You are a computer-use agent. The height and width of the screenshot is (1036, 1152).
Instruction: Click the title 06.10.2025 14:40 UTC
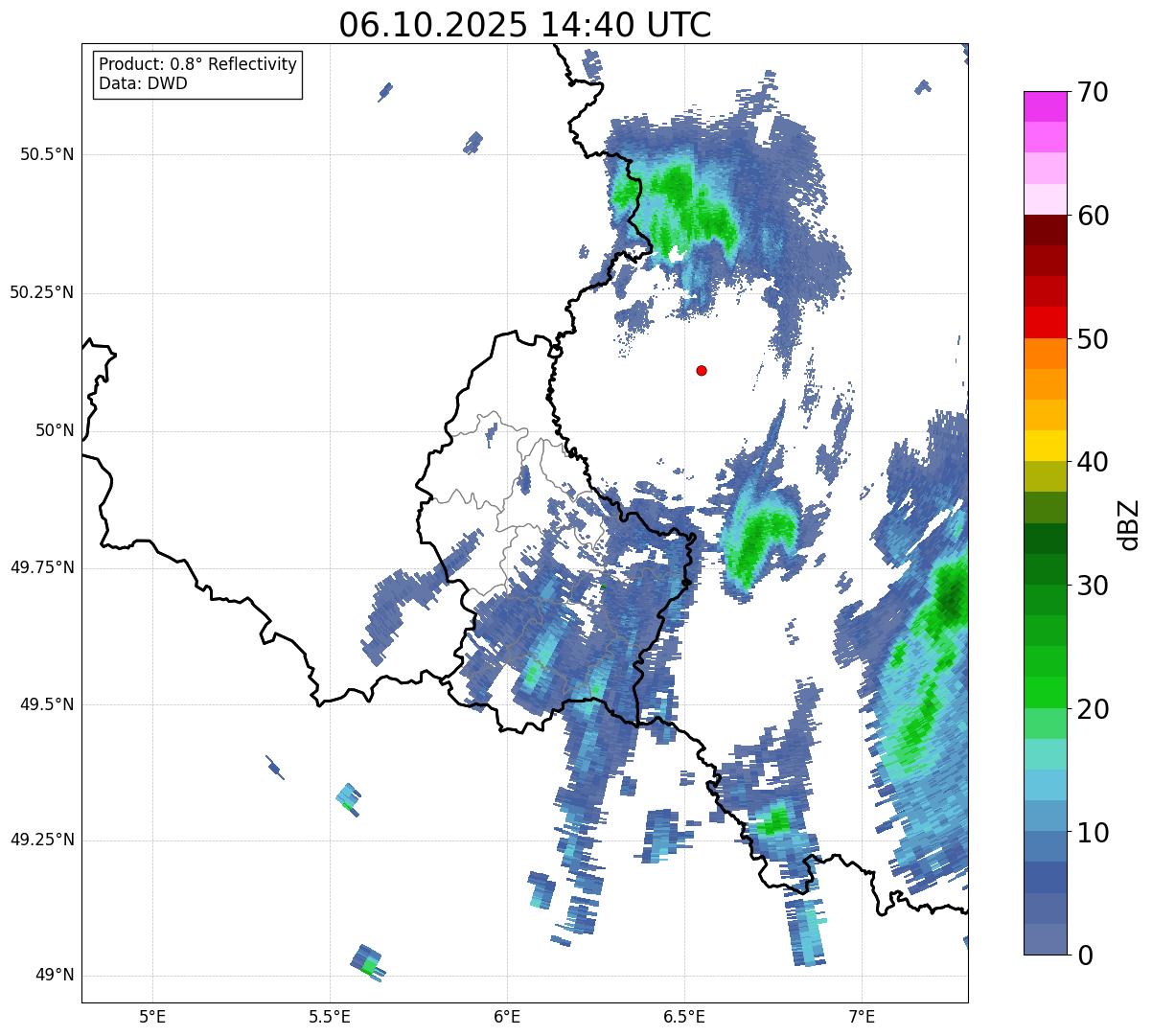[x=525, y=25]
